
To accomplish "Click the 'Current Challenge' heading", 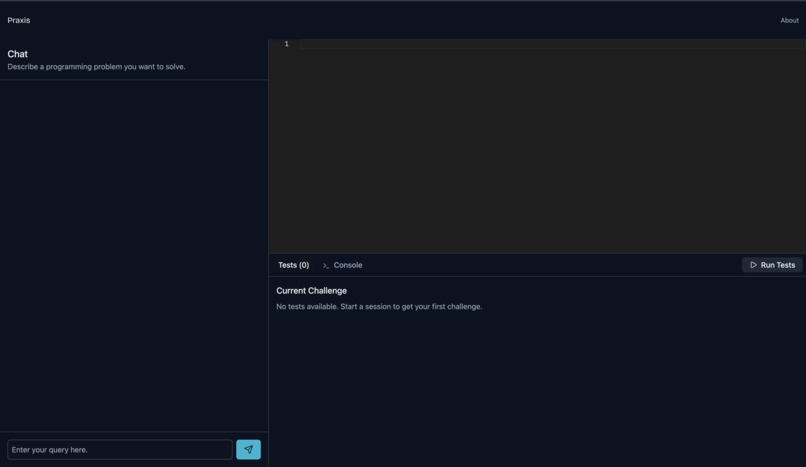I will [x=312, y=291].
